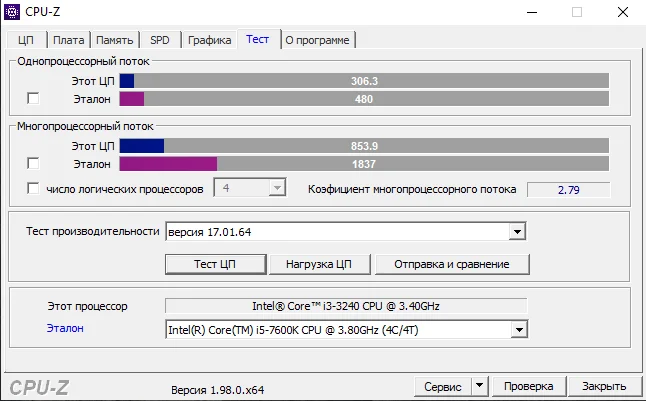This screenshot has height=401, width=646.
Task: Click the Проверка button
Action: (529, 387)
